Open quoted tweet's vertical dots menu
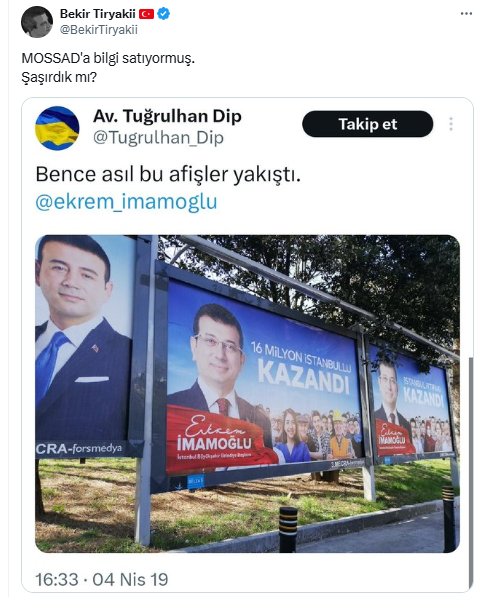This screenshot has width=478, height=597. pos(451,124)
